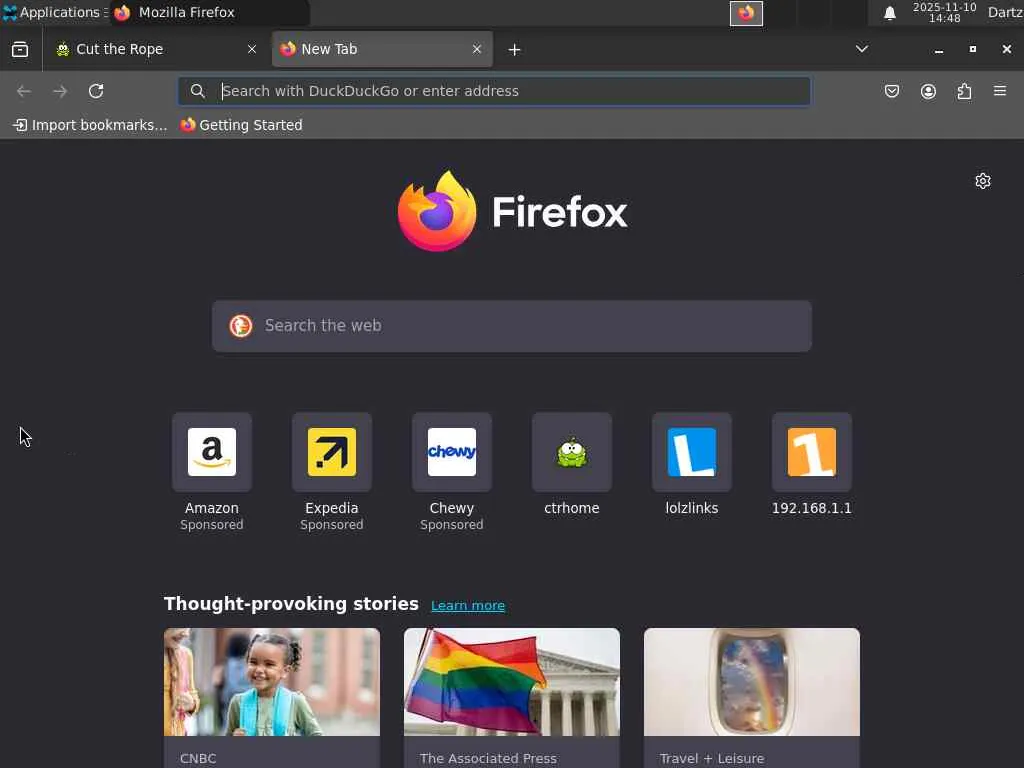Click the Firefox workspace switcher thumbnail

(746, 13)
